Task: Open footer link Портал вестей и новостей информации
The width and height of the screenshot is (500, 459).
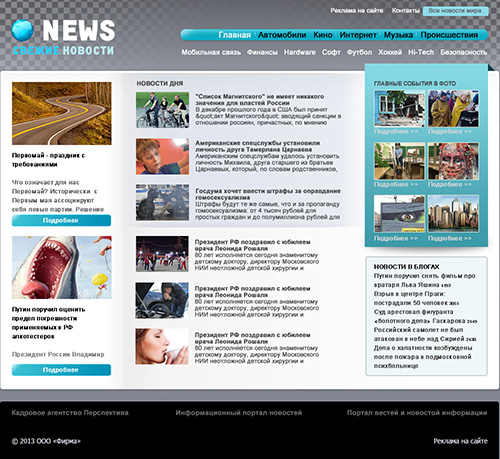Action: (x=417, y=413)
